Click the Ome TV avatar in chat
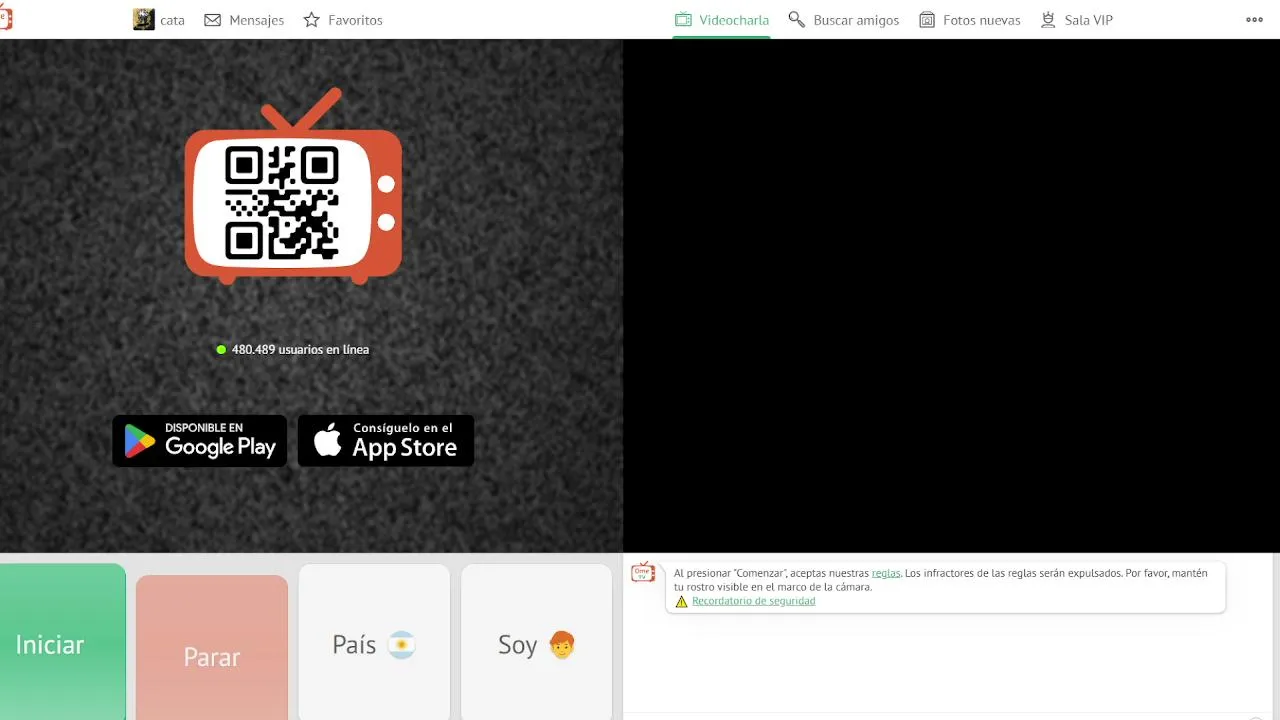 click(x=643, y=573)
